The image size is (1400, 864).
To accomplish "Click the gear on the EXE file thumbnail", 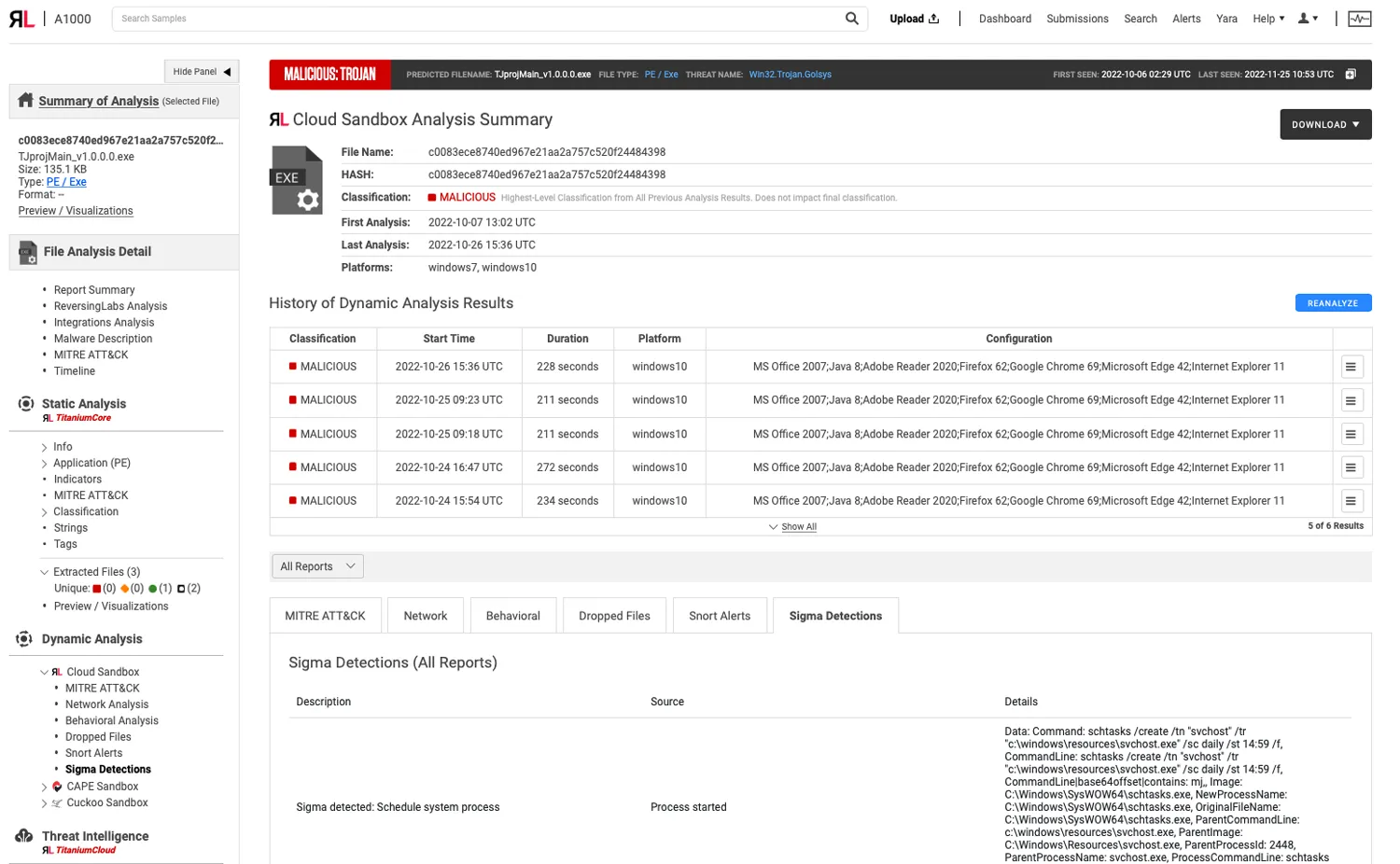I will point(307,199).
